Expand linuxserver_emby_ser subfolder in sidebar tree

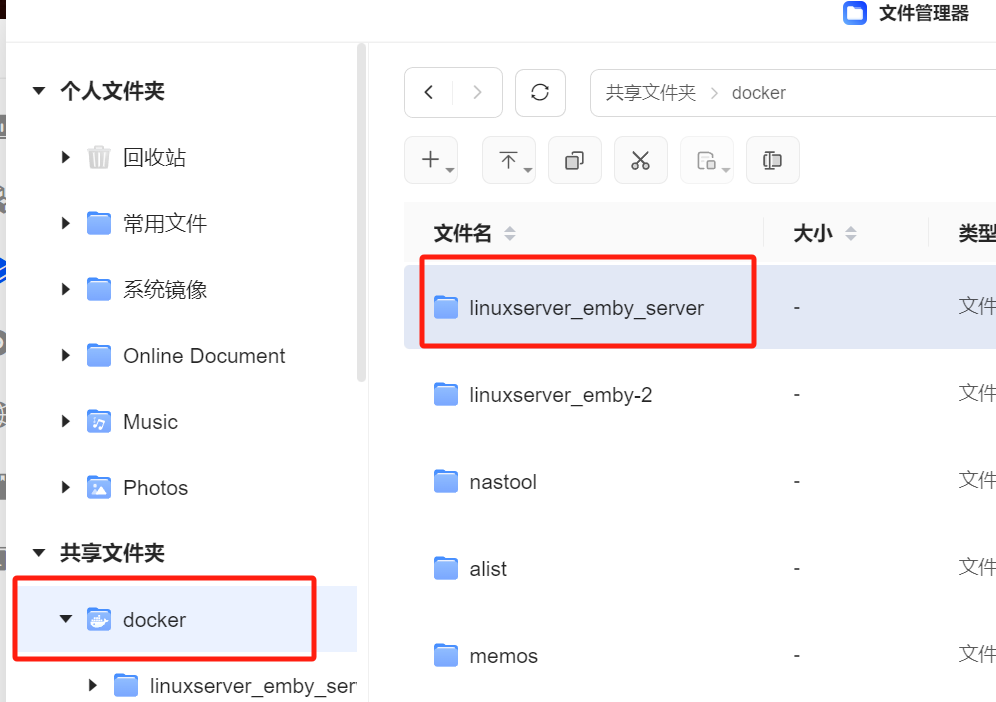[x=93, y=685]
